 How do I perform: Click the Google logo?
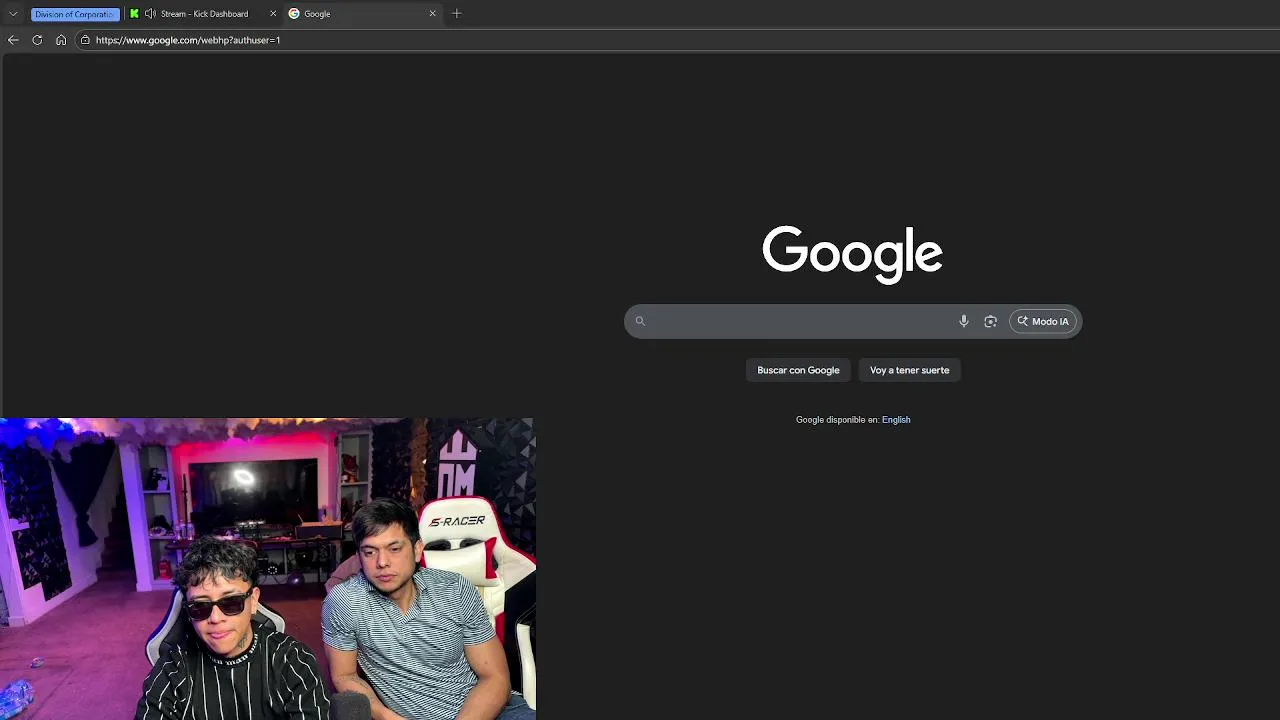[x=852, y=254]
